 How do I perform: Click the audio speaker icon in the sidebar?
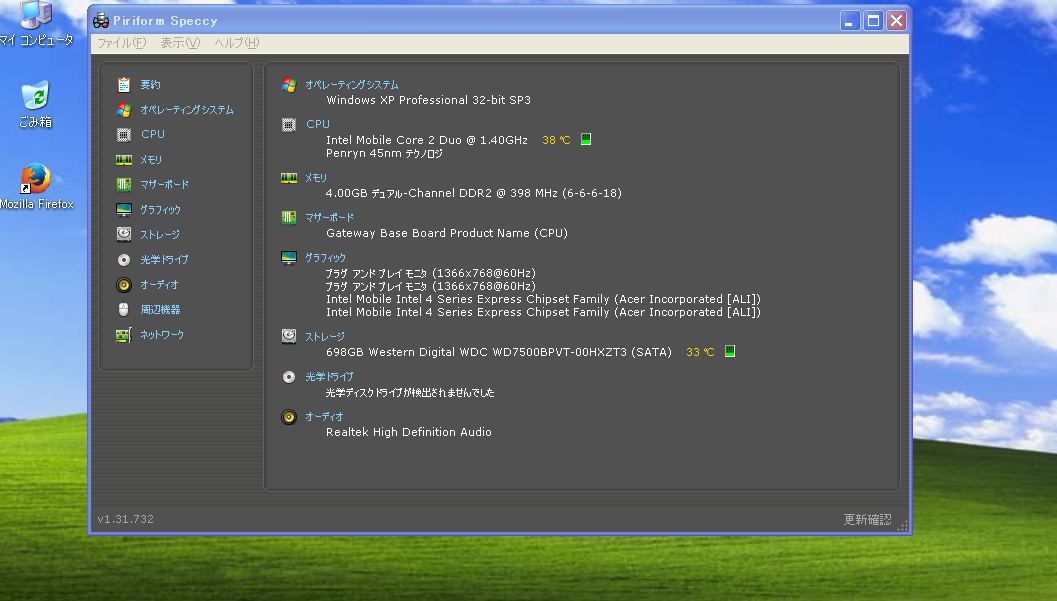click(x=123, y=285)
